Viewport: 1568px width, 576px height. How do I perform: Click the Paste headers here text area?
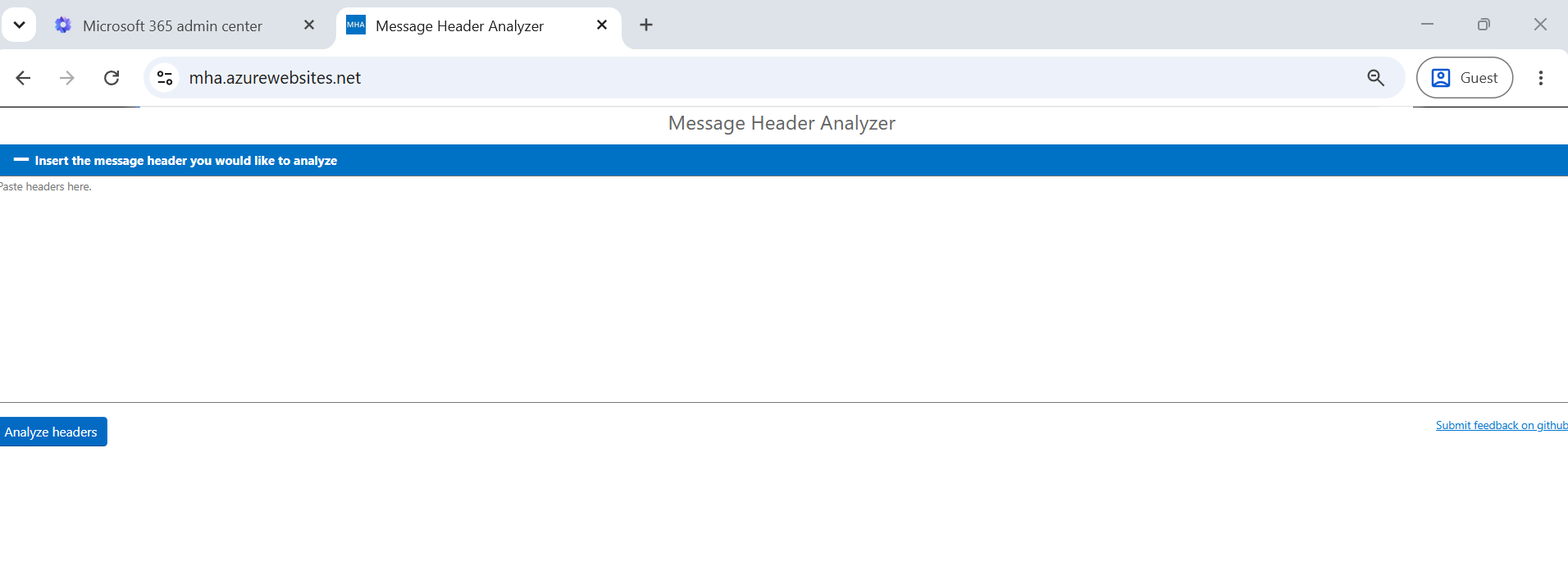[784, 289]
